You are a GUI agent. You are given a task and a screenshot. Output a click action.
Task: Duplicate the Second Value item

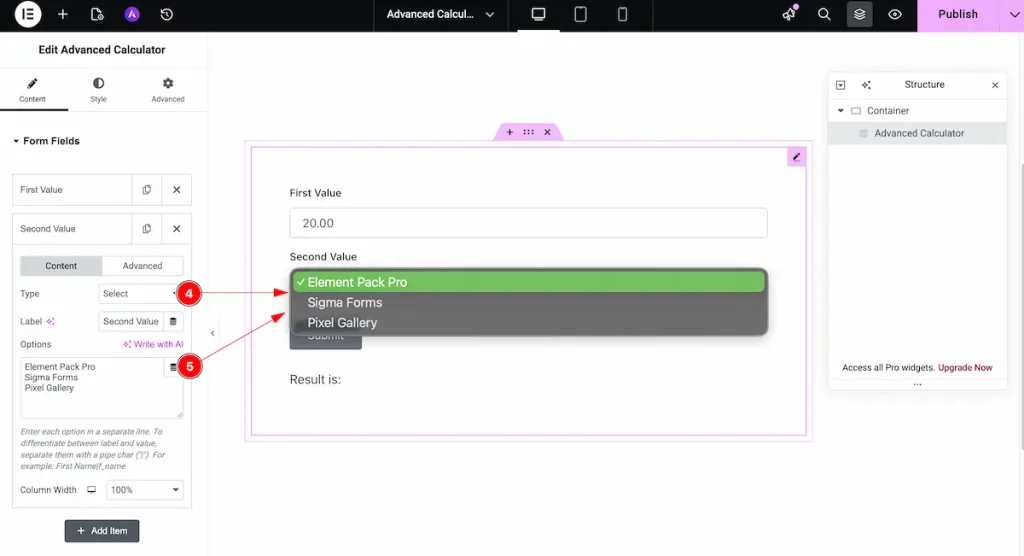point(146,229)
